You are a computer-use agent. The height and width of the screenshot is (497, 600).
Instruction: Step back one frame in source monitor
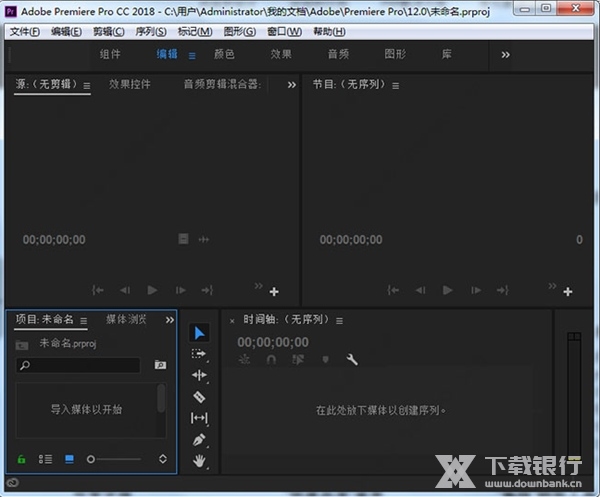point(125,290)
